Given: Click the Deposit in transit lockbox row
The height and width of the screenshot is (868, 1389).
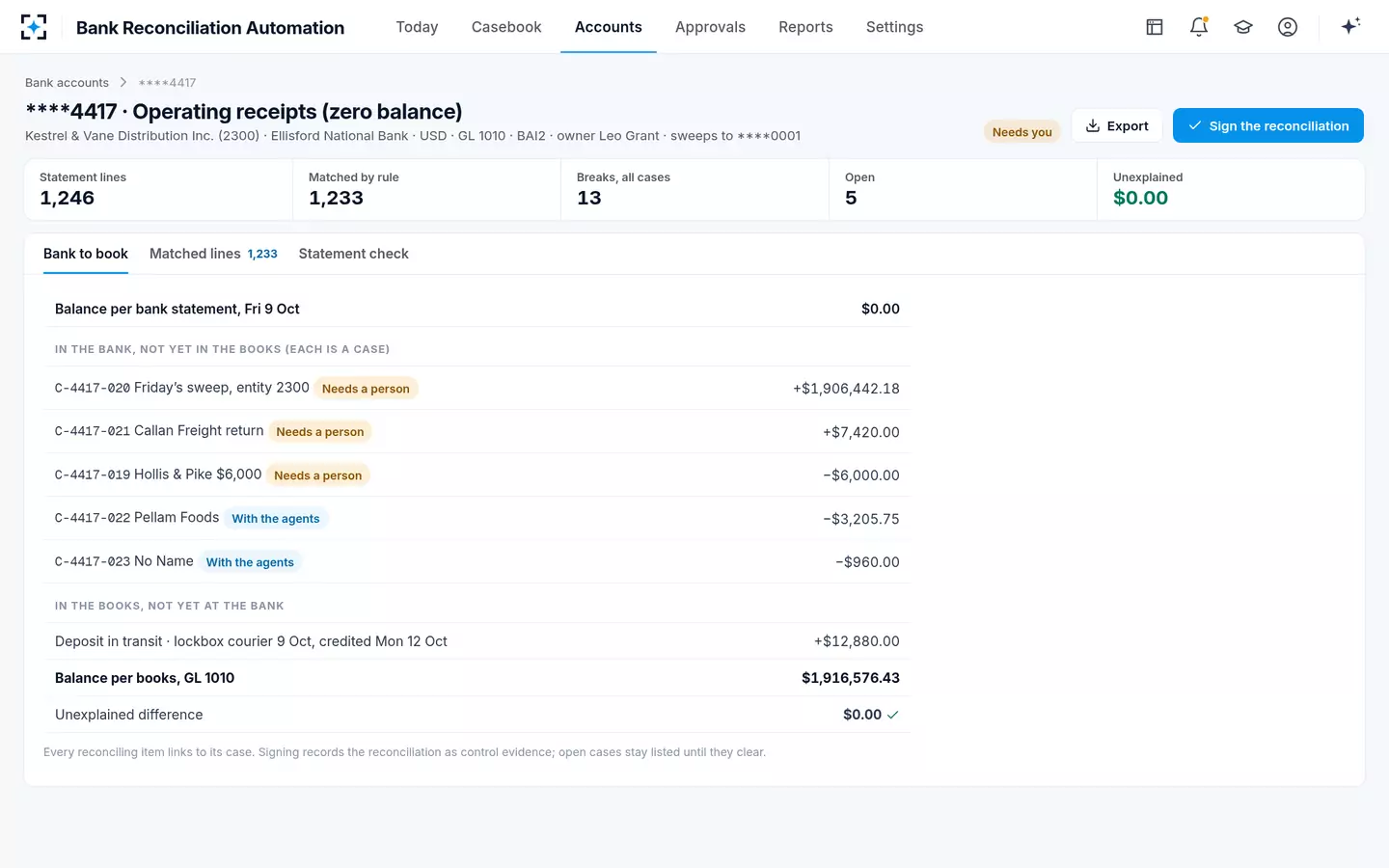Looking at the screenshot, I should click(477, 641).
